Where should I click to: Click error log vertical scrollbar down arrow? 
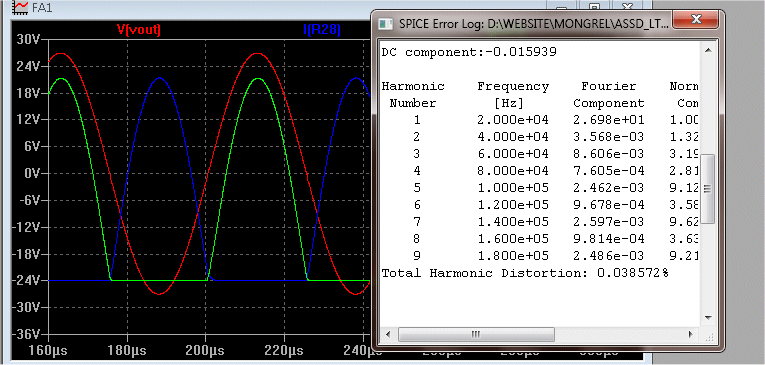(x=708, y=317)
